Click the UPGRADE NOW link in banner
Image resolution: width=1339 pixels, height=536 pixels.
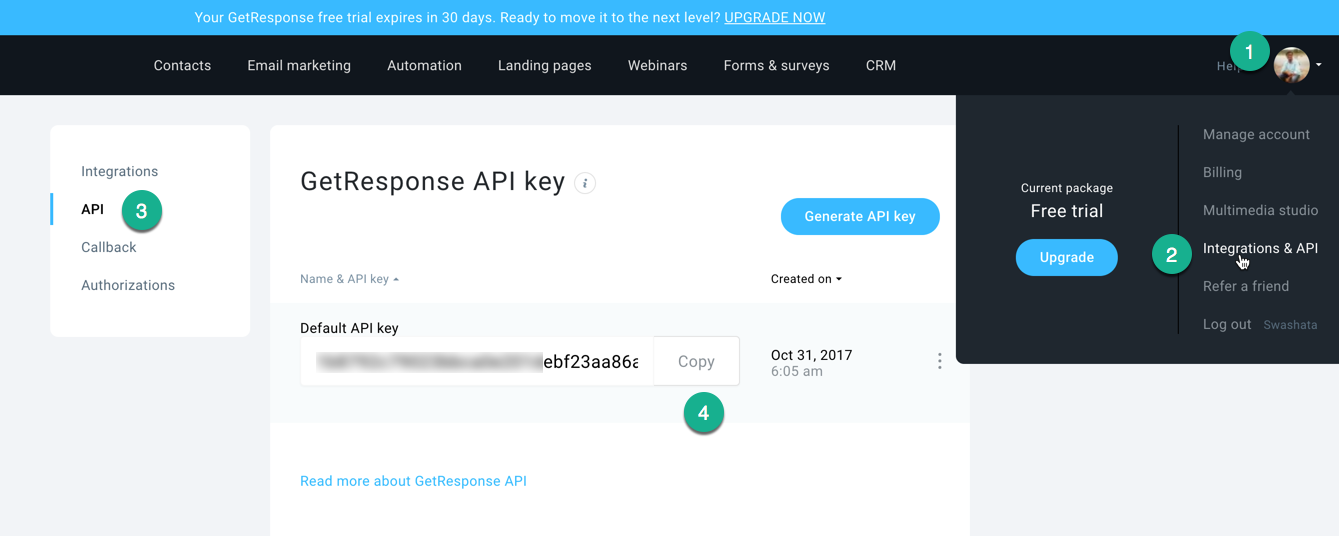tap(775, 18)
